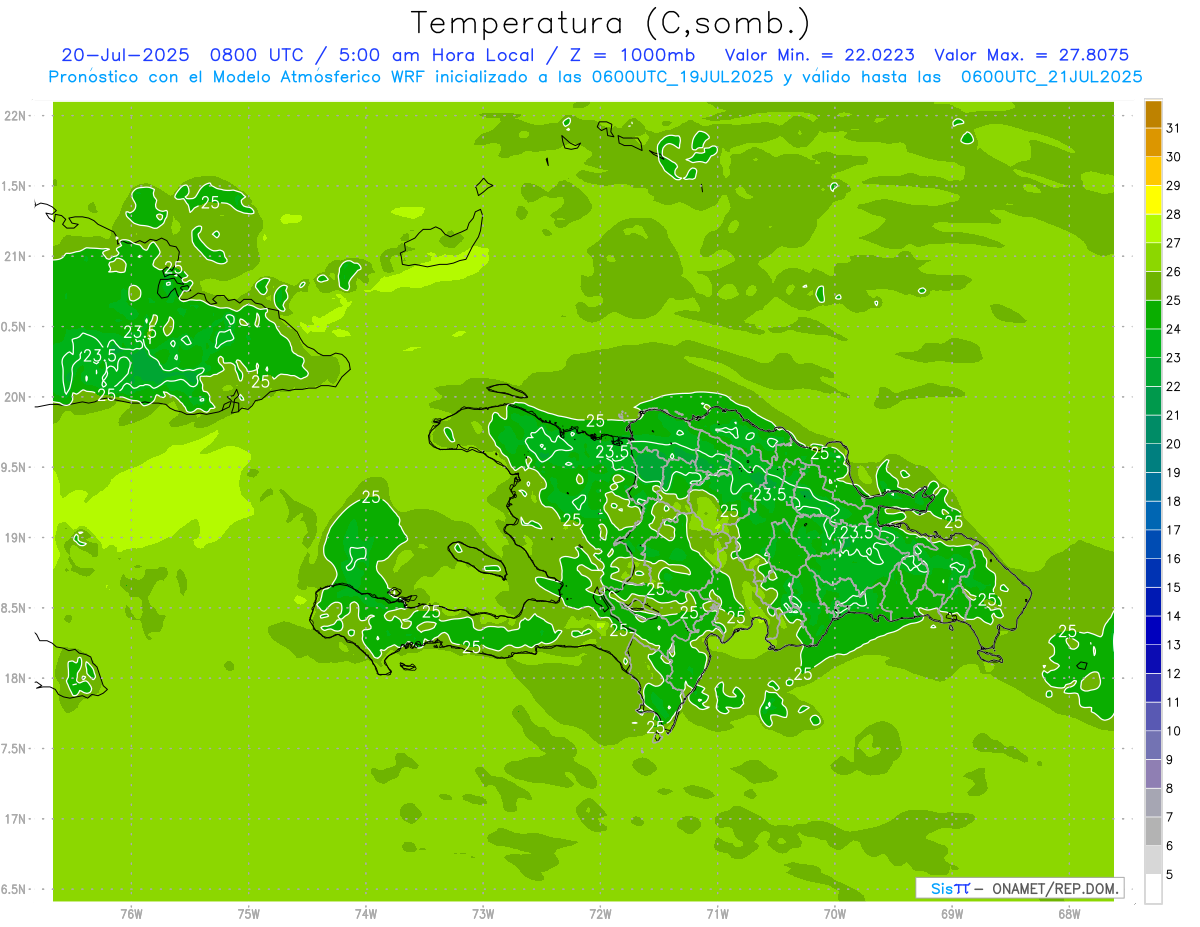Click colorbar label '20'
This screenshot has width=1200, height=927.
[x=1174, y=444]
